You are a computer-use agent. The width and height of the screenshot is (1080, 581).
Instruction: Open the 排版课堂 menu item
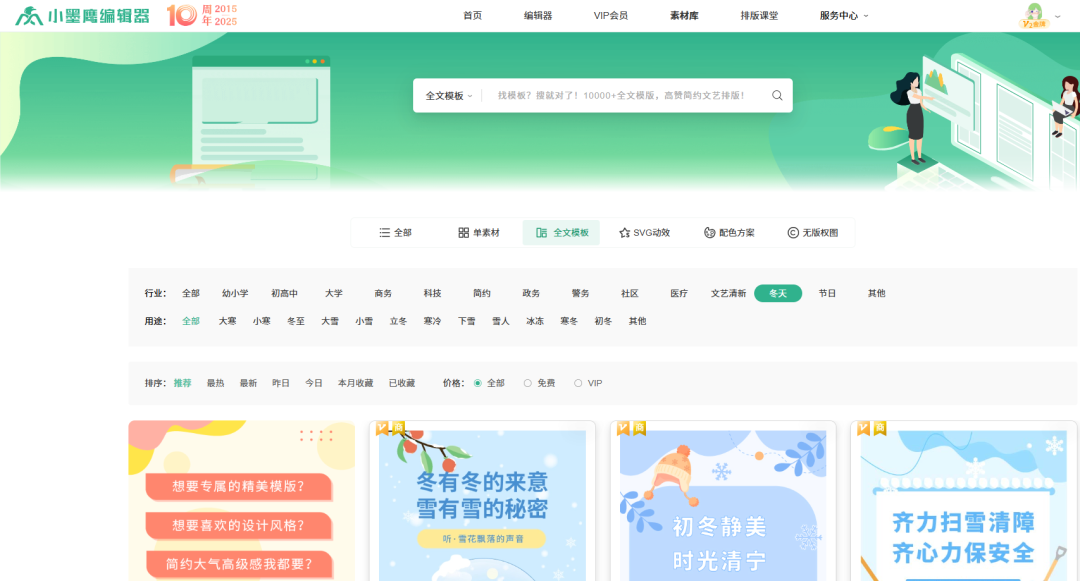[x=759, y=15]
